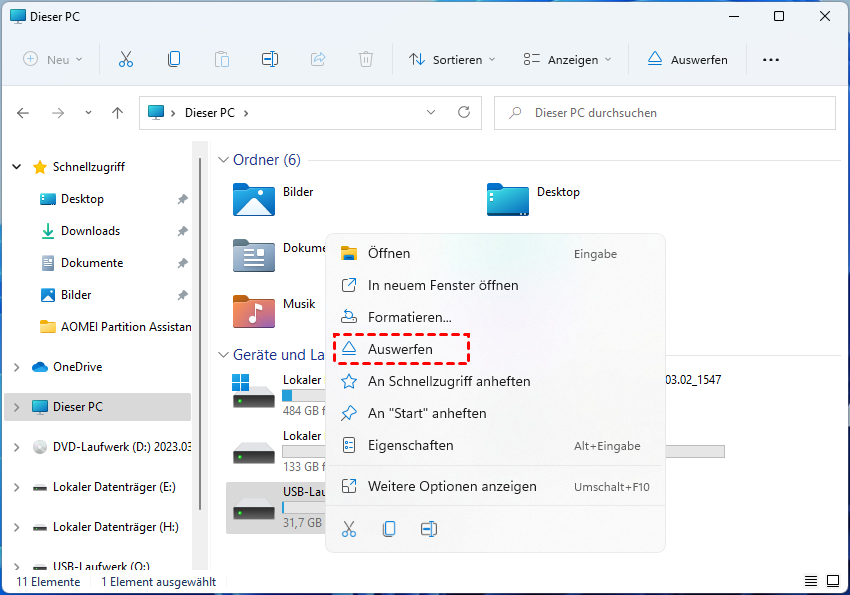The height and width of the screenshot is (595, 850).
Task: Switch to large icons view in status bar
Action: click(x=833, y=581)
